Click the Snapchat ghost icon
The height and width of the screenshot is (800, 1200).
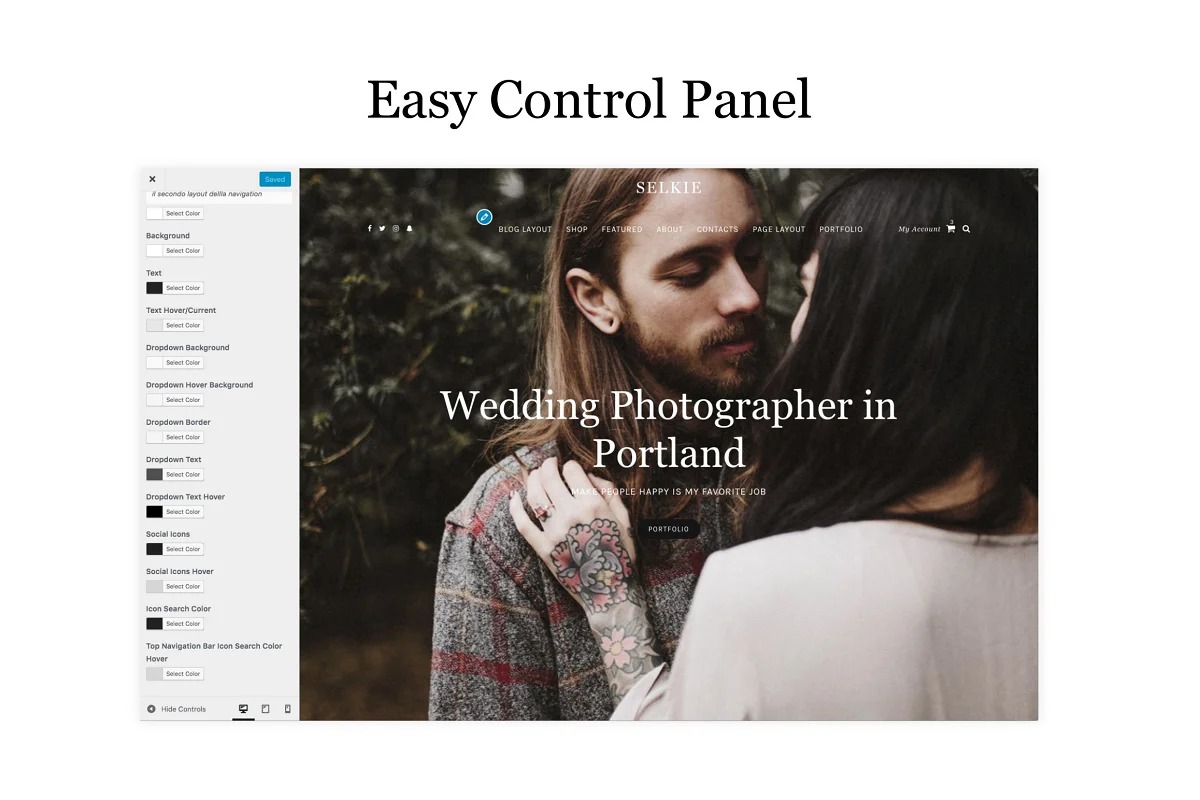(x=409, y=229)
